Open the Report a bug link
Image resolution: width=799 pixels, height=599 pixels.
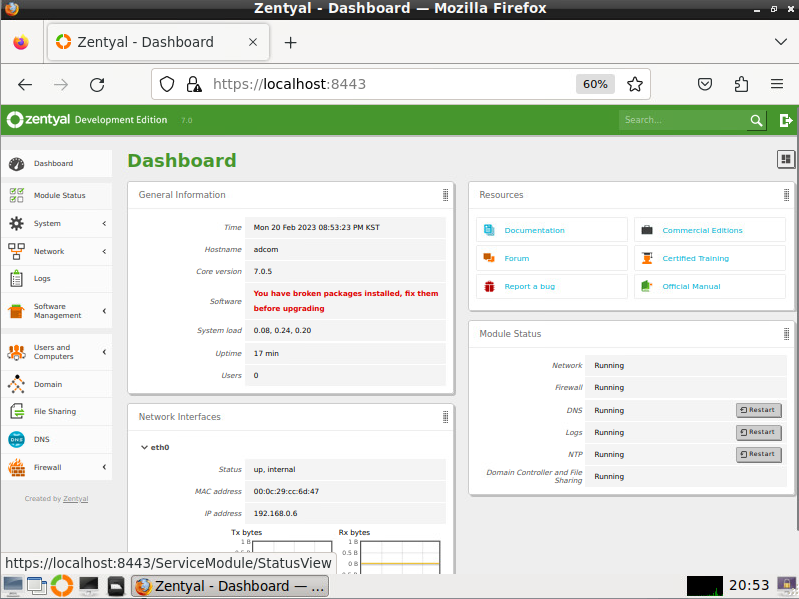tap(529, 286)
